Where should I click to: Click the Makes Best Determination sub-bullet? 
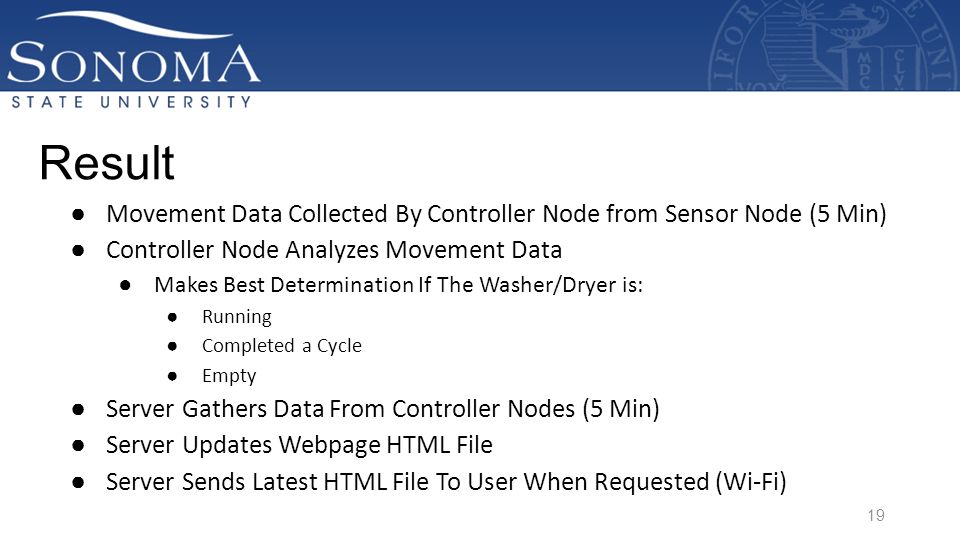point(398,285)
